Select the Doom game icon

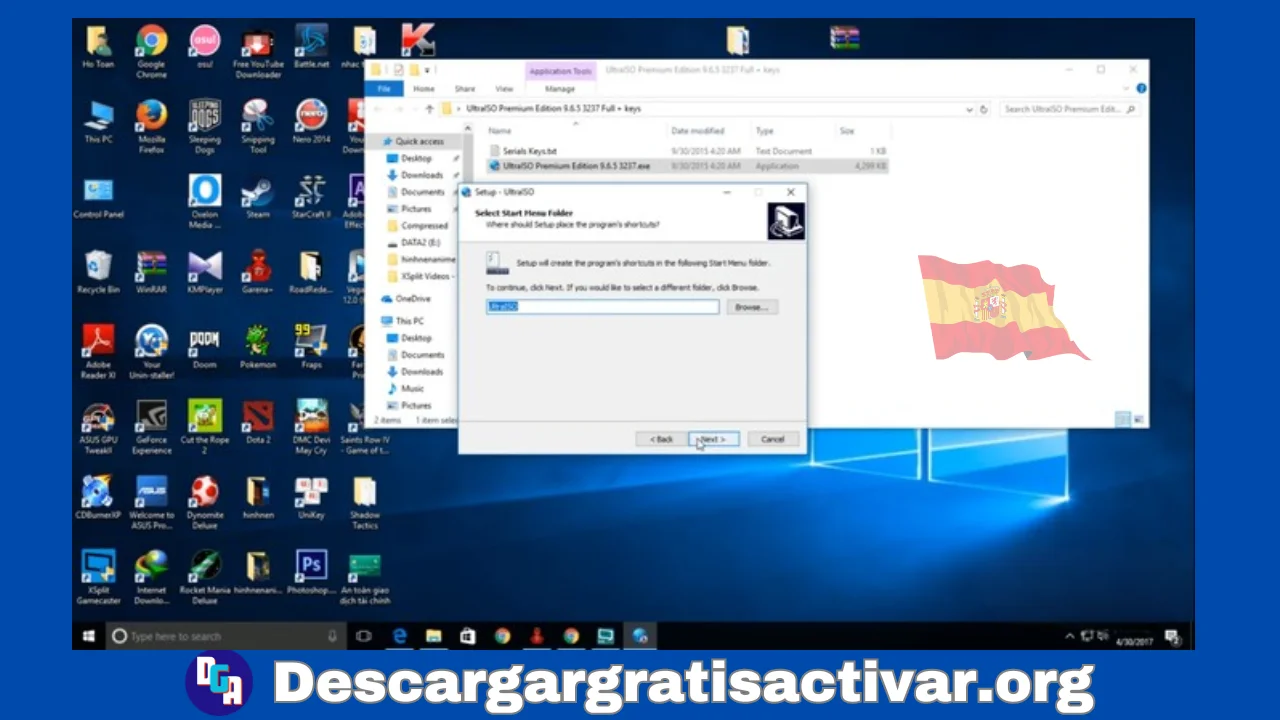(x=205, y=347)
